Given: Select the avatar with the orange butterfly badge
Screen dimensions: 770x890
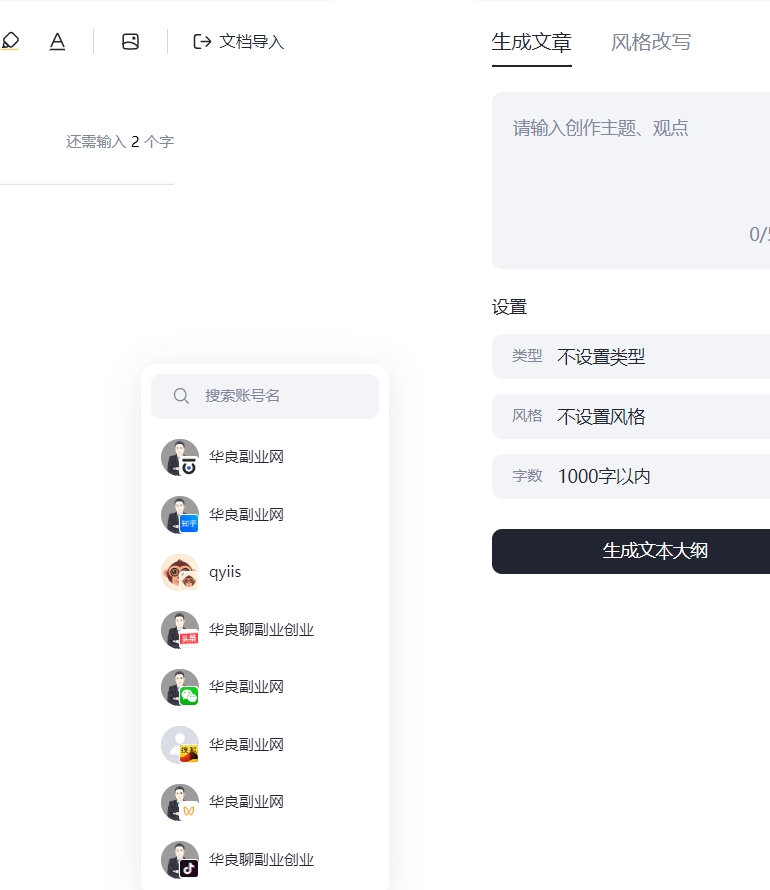Looking at the screenshot, I should pos(180,803).
